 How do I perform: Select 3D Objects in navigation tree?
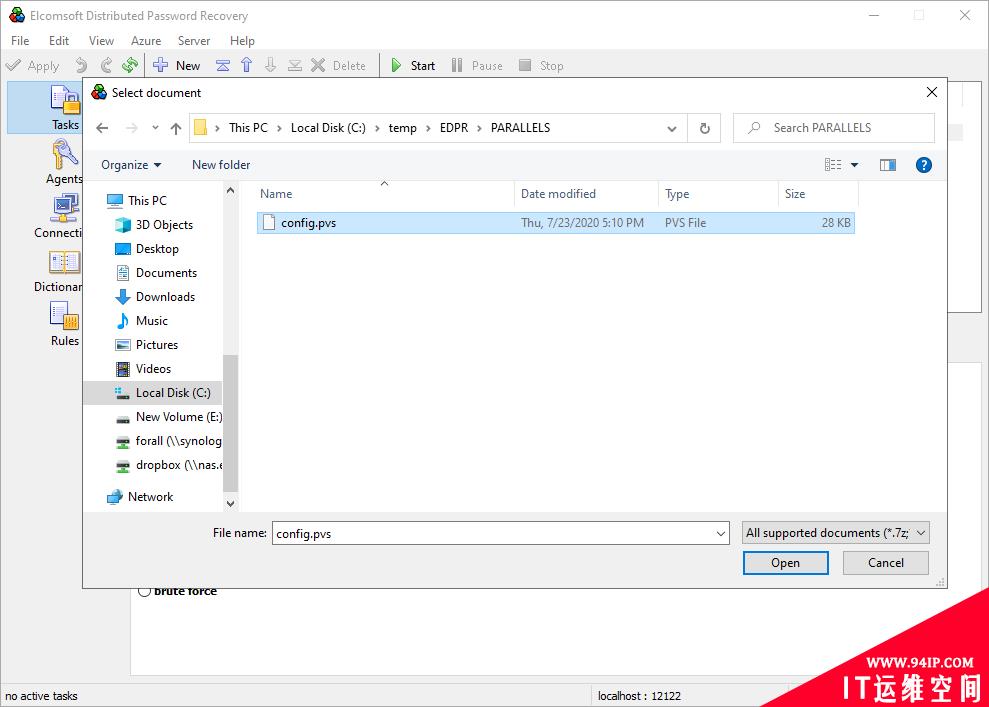point(154,225)
